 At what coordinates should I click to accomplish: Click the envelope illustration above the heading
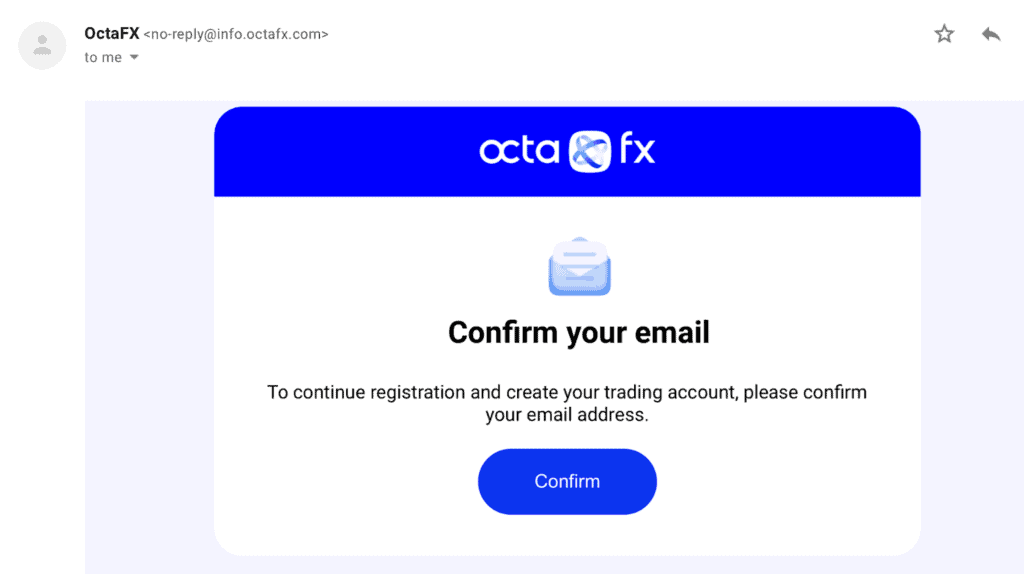(579, 266)
